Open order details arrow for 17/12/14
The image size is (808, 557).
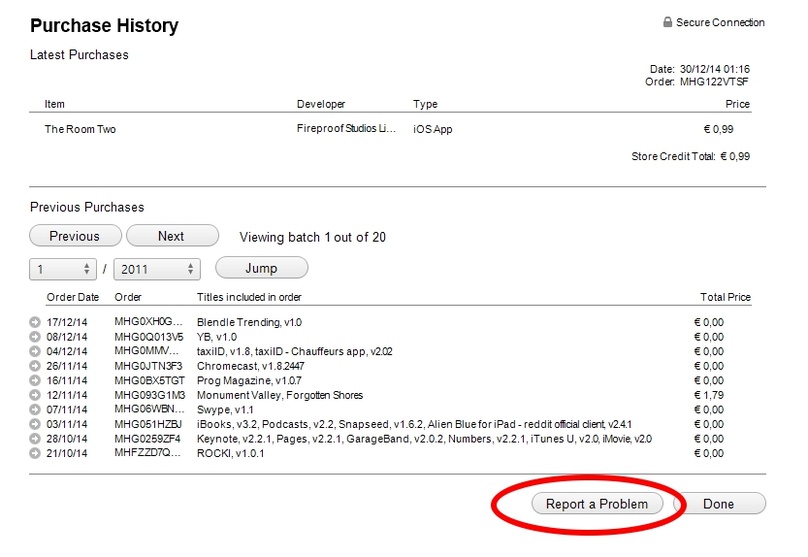tap(35, 323)
